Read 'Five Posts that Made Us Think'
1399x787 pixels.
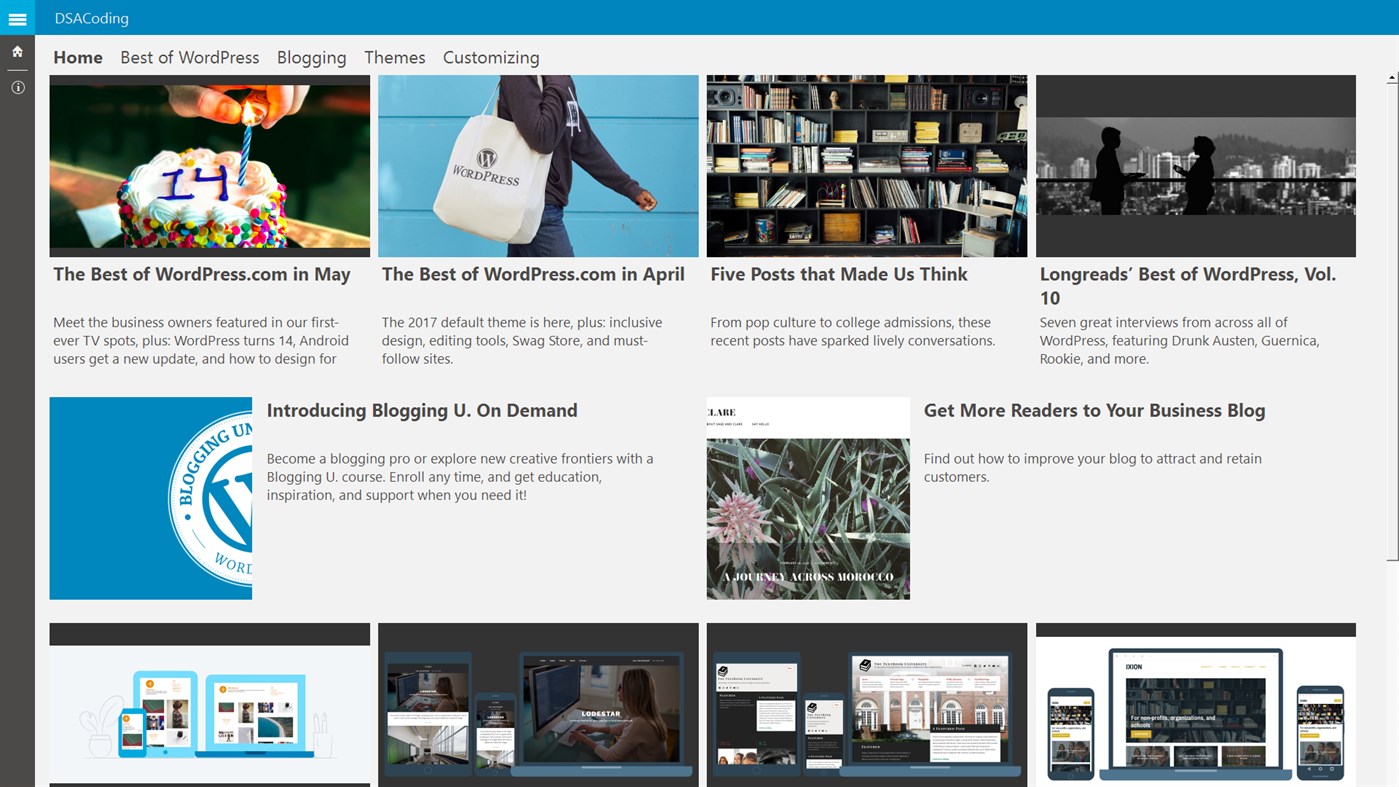pos(839,275)
